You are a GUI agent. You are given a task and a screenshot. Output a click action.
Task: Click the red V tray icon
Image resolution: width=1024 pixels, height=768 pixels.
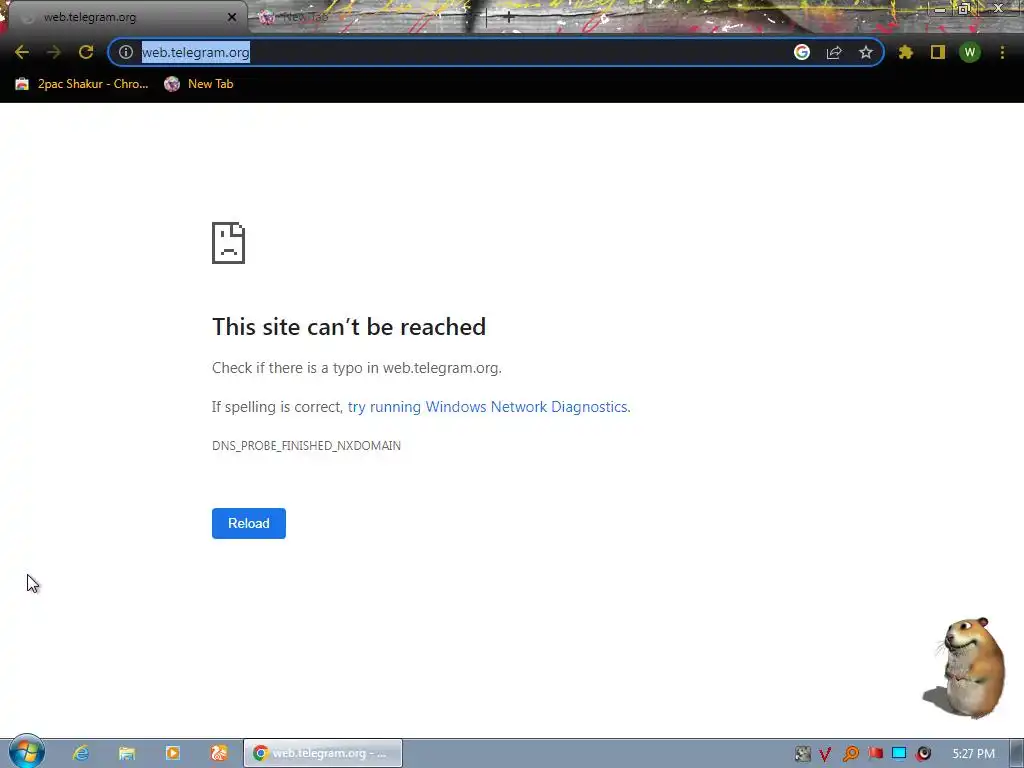(x=825, y=754)
